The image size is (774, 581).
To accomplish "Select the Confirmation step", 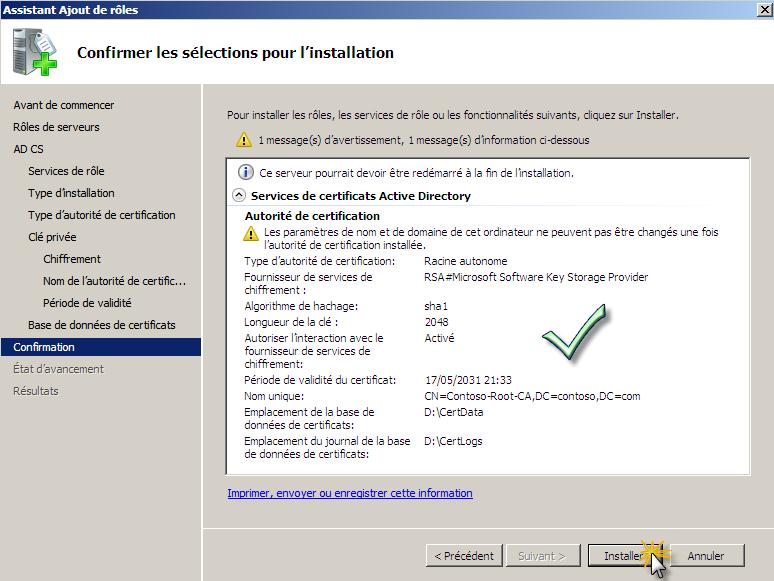I will pyautogui.click(x=101, y=347).
